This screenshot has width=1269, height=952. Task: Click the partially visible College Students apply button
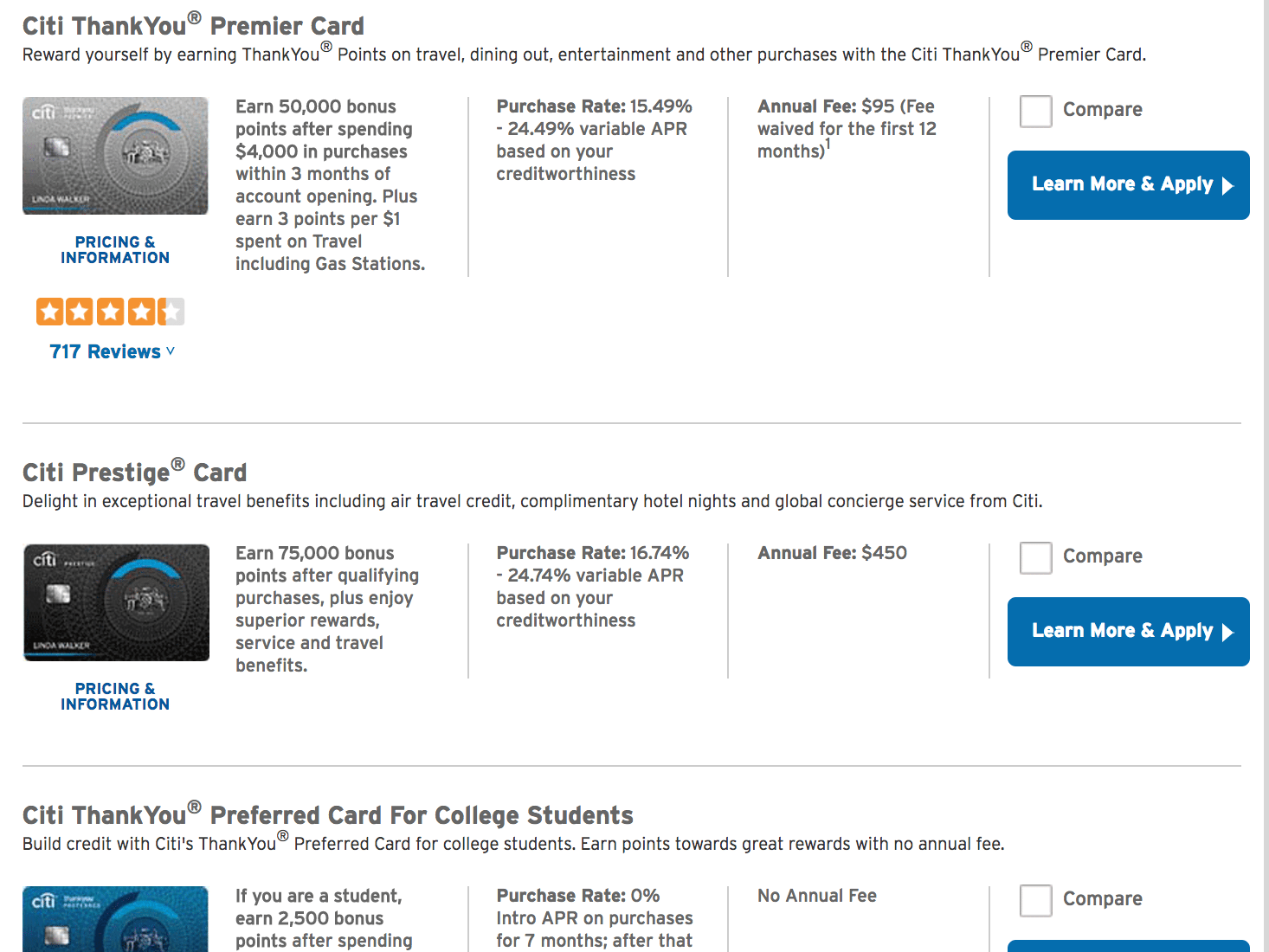tap(1128, 946)
